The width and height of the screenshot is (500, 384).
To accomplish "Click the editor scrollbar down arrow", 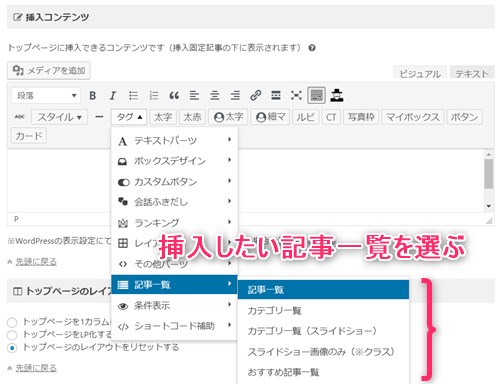I will click(489, 206).
